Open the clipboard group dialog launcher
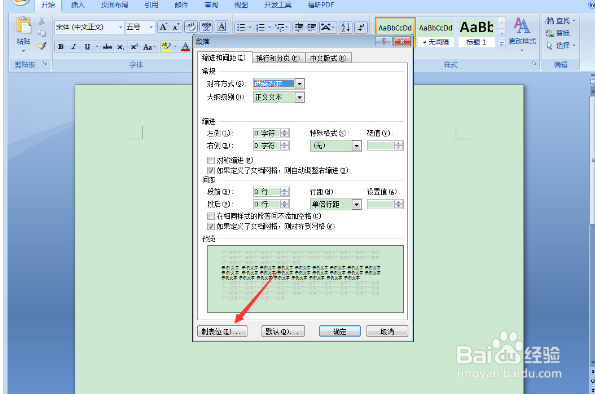 [x=45, y=64]
